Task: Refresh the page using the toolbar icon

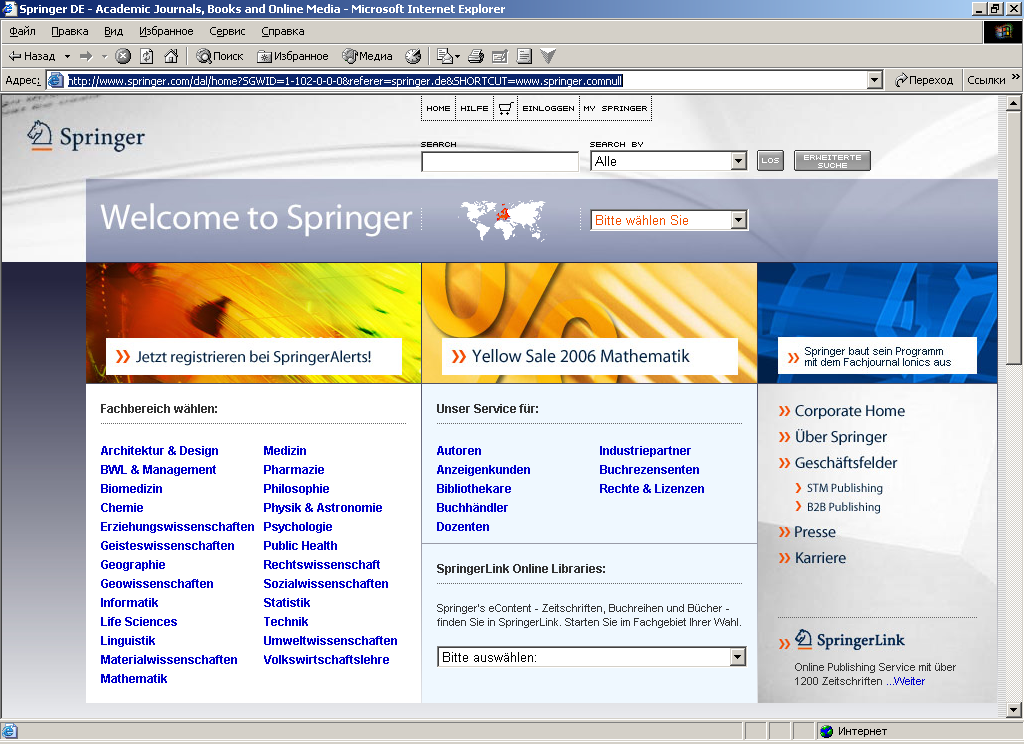Action: 147,56
